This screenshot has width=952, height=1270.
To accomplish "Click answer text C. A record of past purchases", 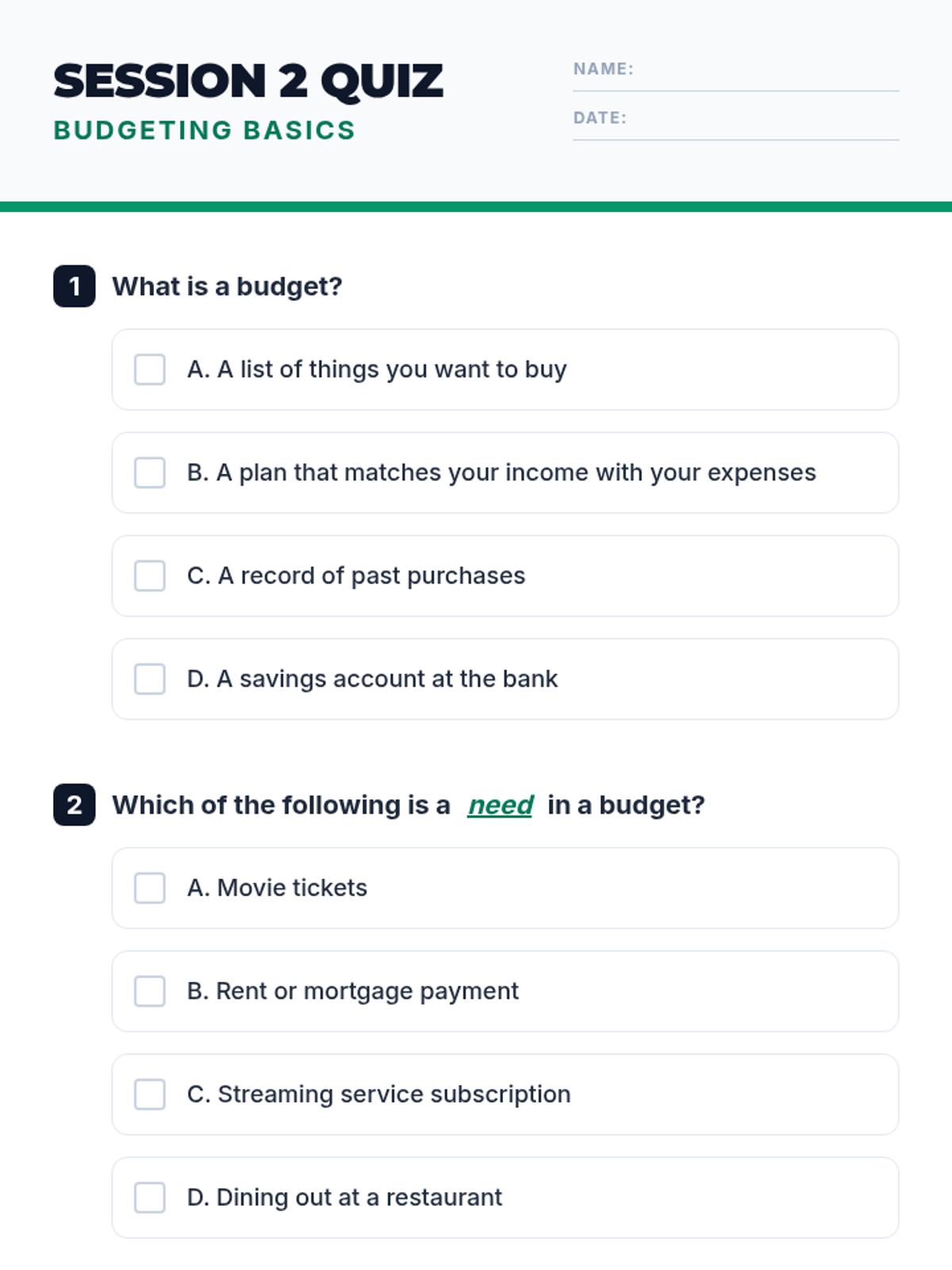I will (x=356, y=576).
